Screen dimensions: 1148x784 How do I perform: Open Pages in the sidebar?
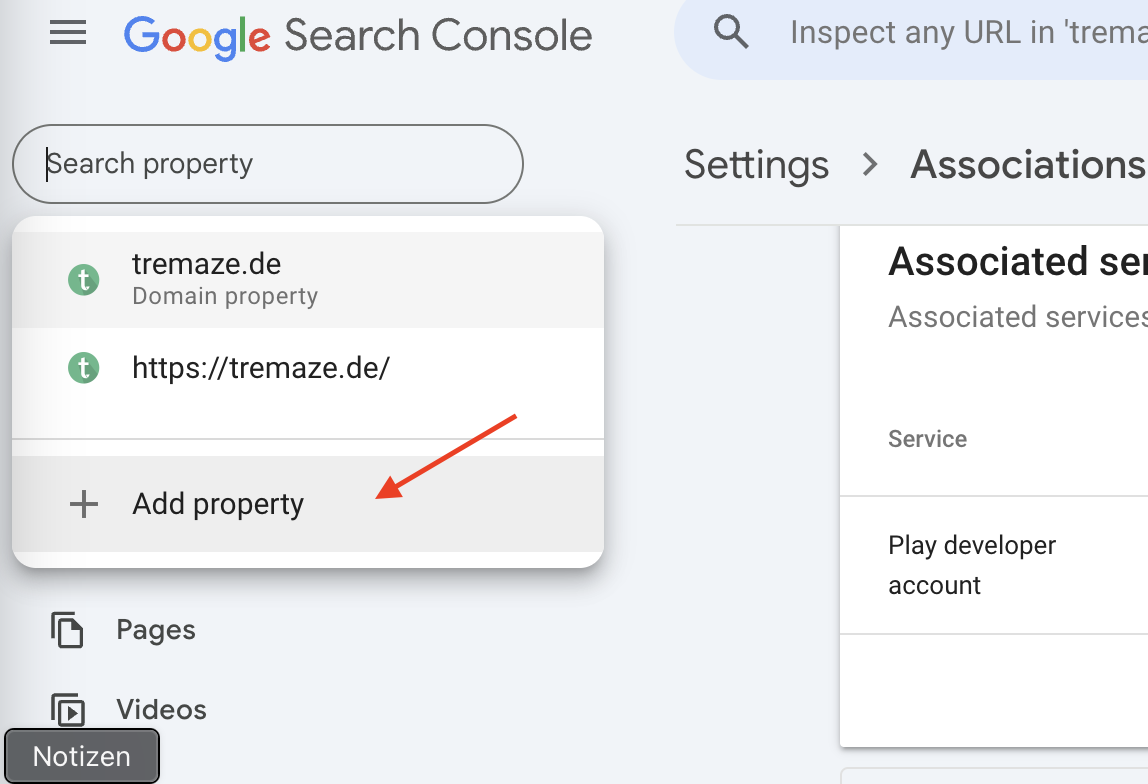pos(156,630)
